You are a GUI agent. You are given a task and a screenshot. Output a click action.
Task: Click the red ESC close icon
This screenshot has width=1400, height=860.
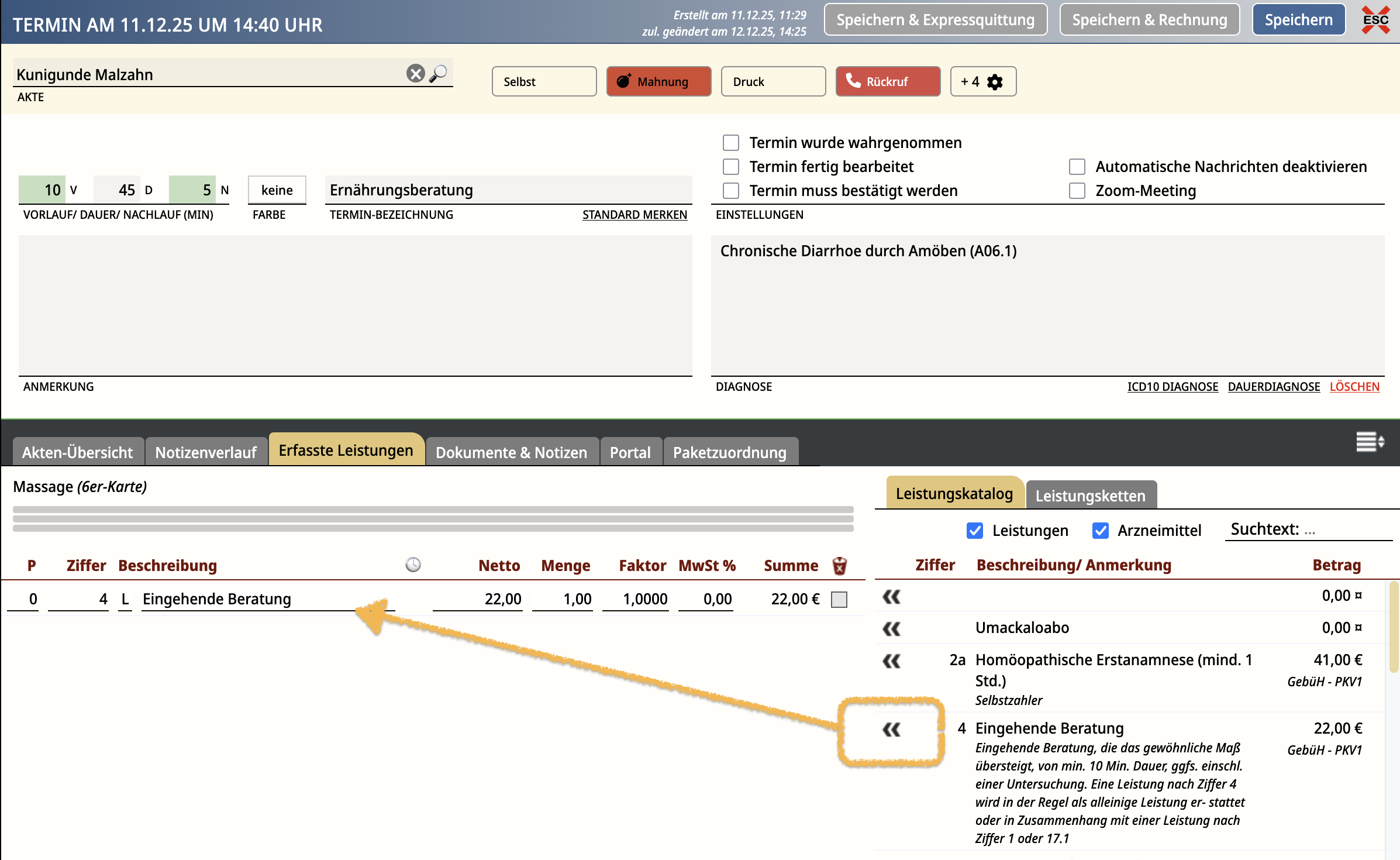pos(1375,20)
